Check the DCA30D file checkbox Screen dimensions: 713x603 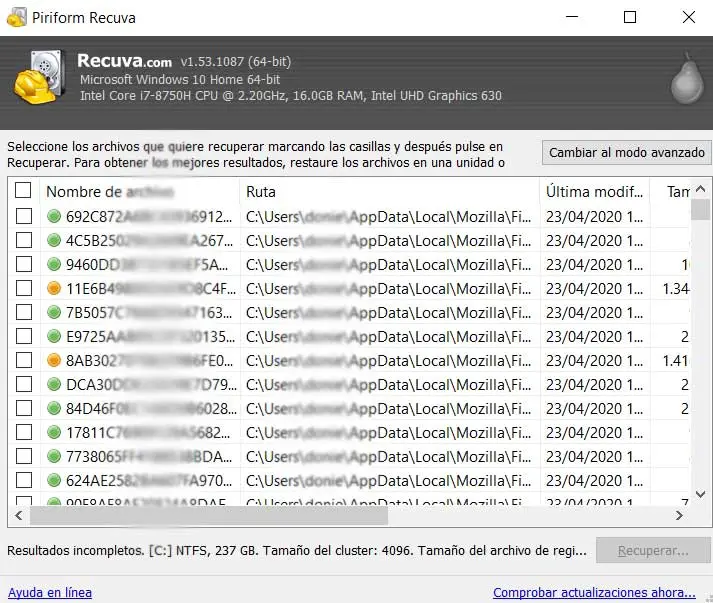24,384
